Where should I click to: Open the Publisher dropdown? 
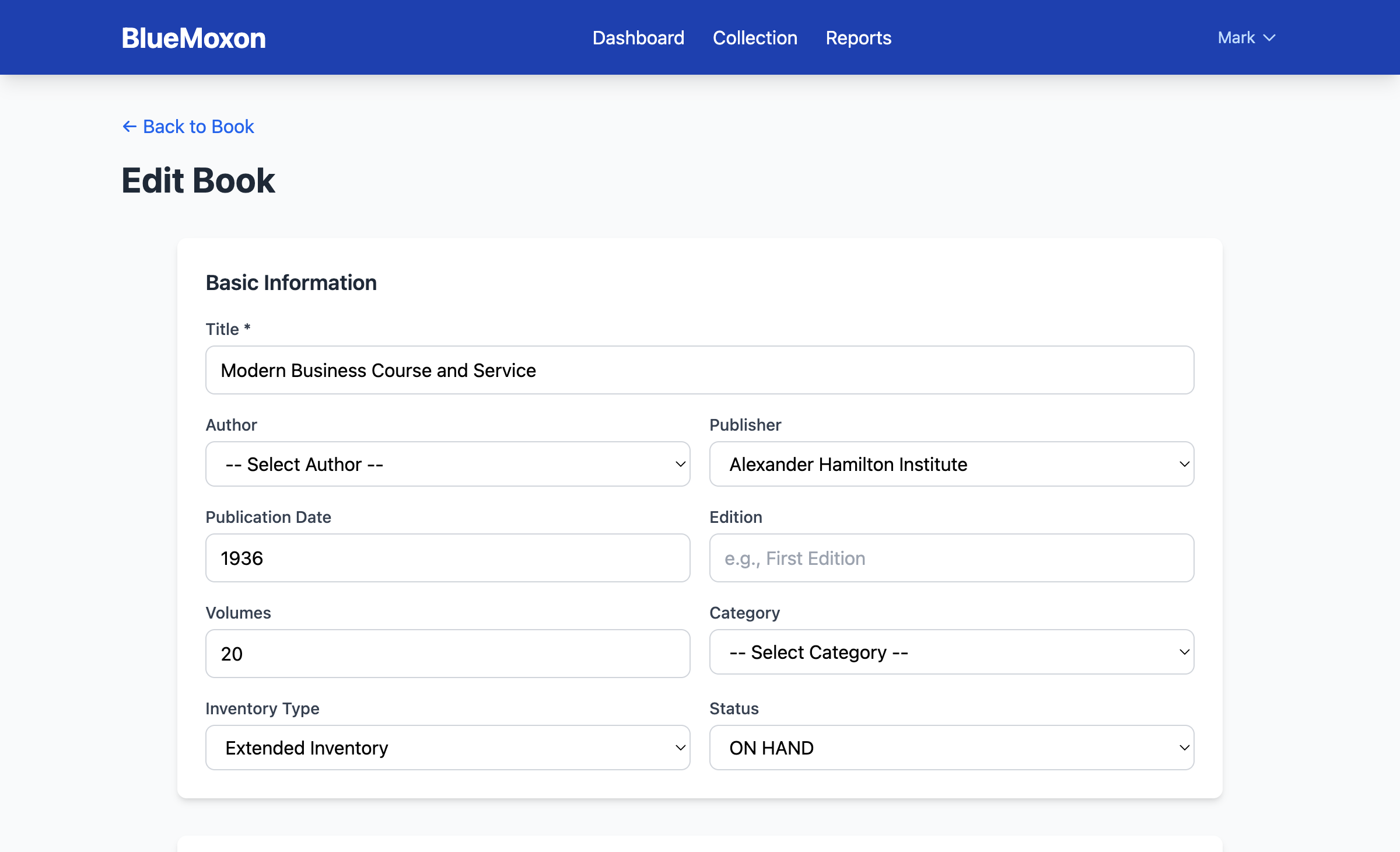pos(951,464)
